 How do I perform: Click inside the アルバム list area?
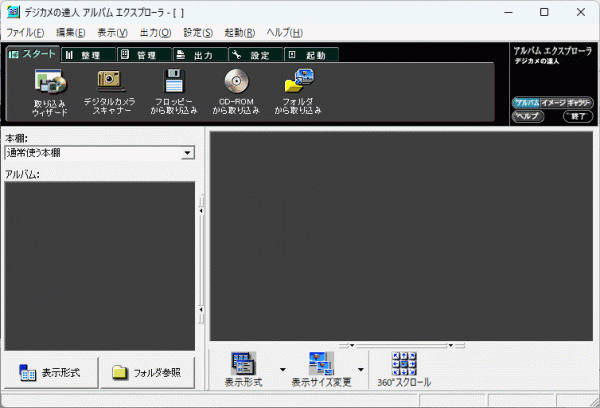[99, 266]
